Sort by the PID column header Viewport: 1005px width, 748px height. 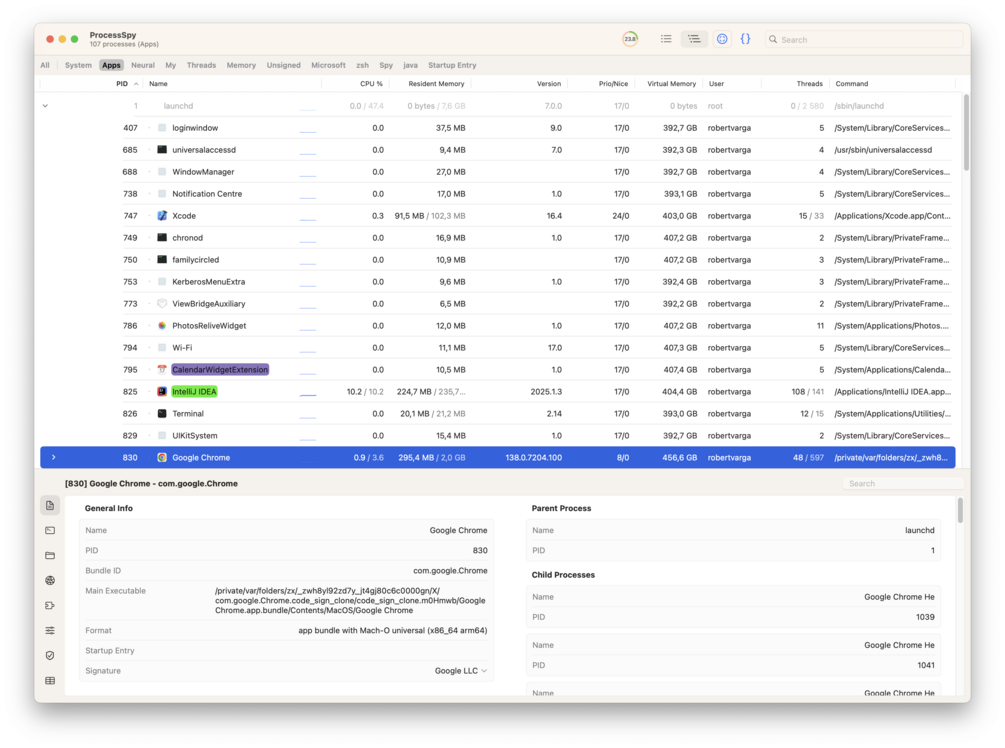[122, 84]
